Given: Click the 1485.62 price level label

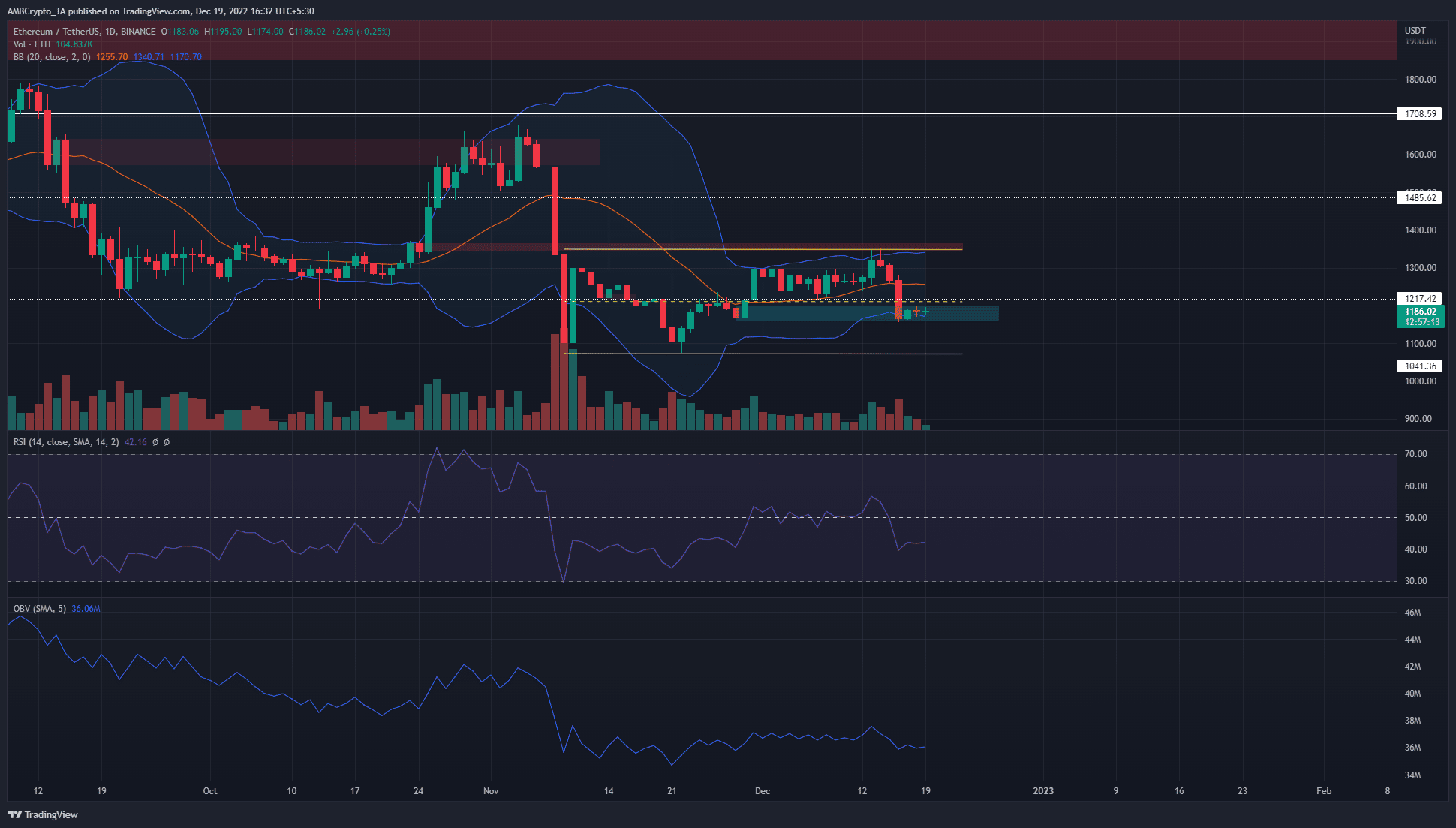Looking at the screenshot, I should click(1421, 198).
